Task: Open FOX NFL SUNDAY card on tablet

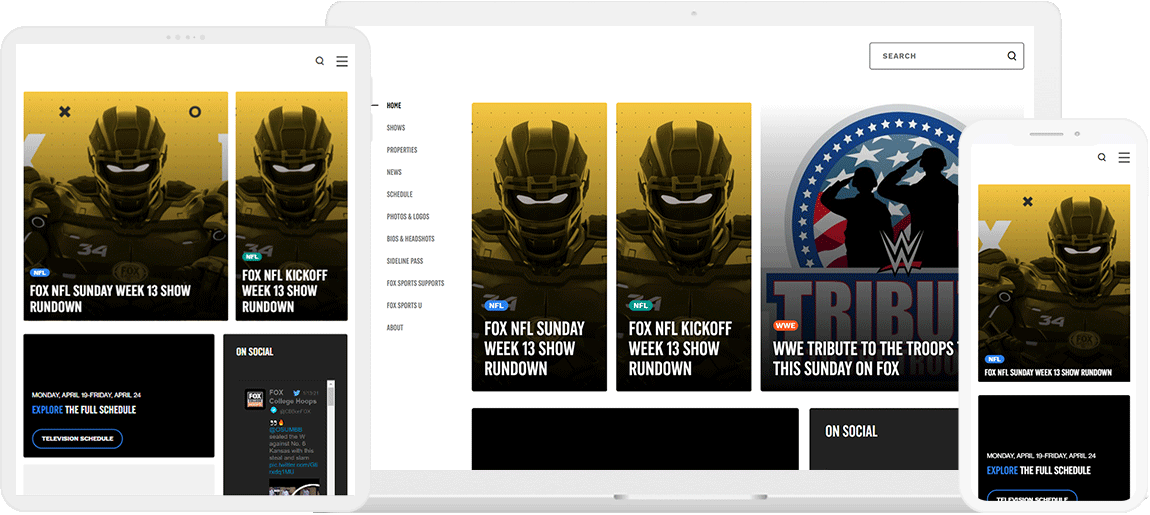Action: pyautogui.click(x=125, y=206)
